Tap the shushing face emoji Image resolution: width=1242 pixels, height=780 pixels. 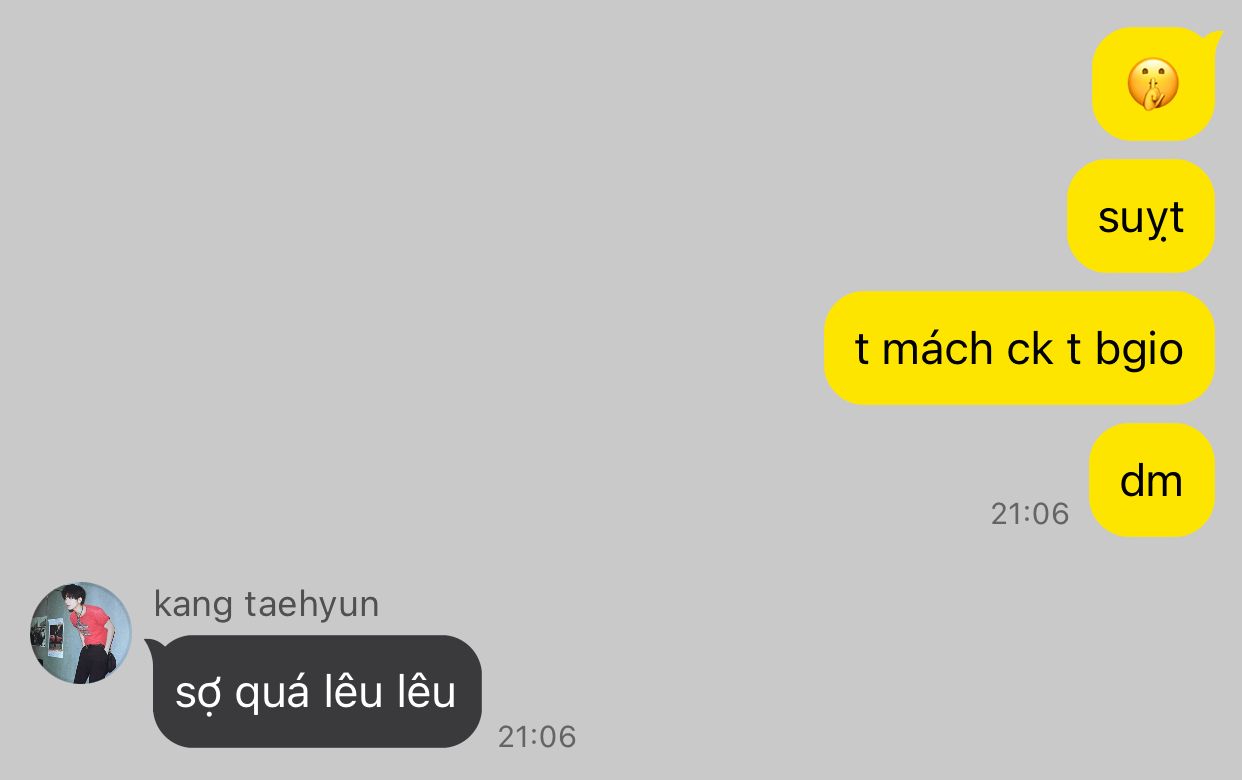1152,84
